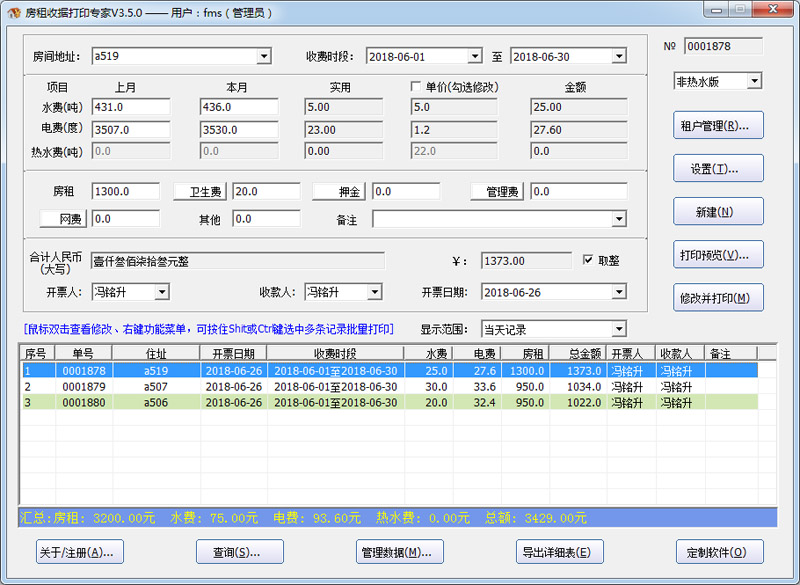
Task: Open the 开票日期 date picker dropdown
Action: [619, 292]
